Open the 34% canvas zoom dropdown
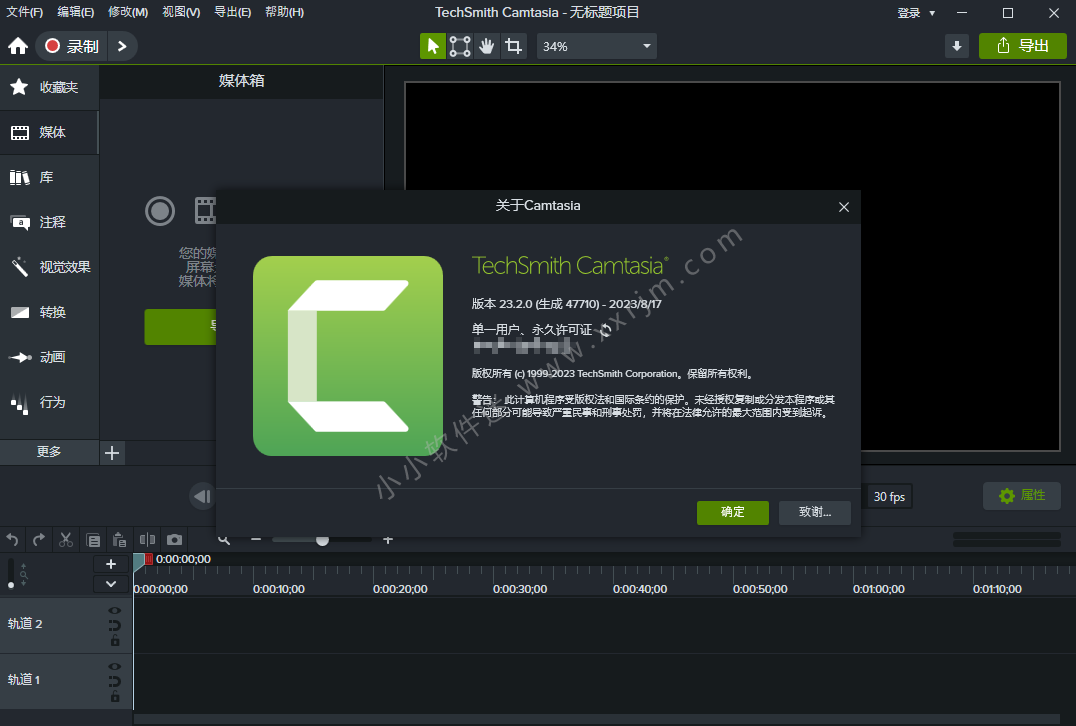The image size is (1076, 726). click(596, 46)
